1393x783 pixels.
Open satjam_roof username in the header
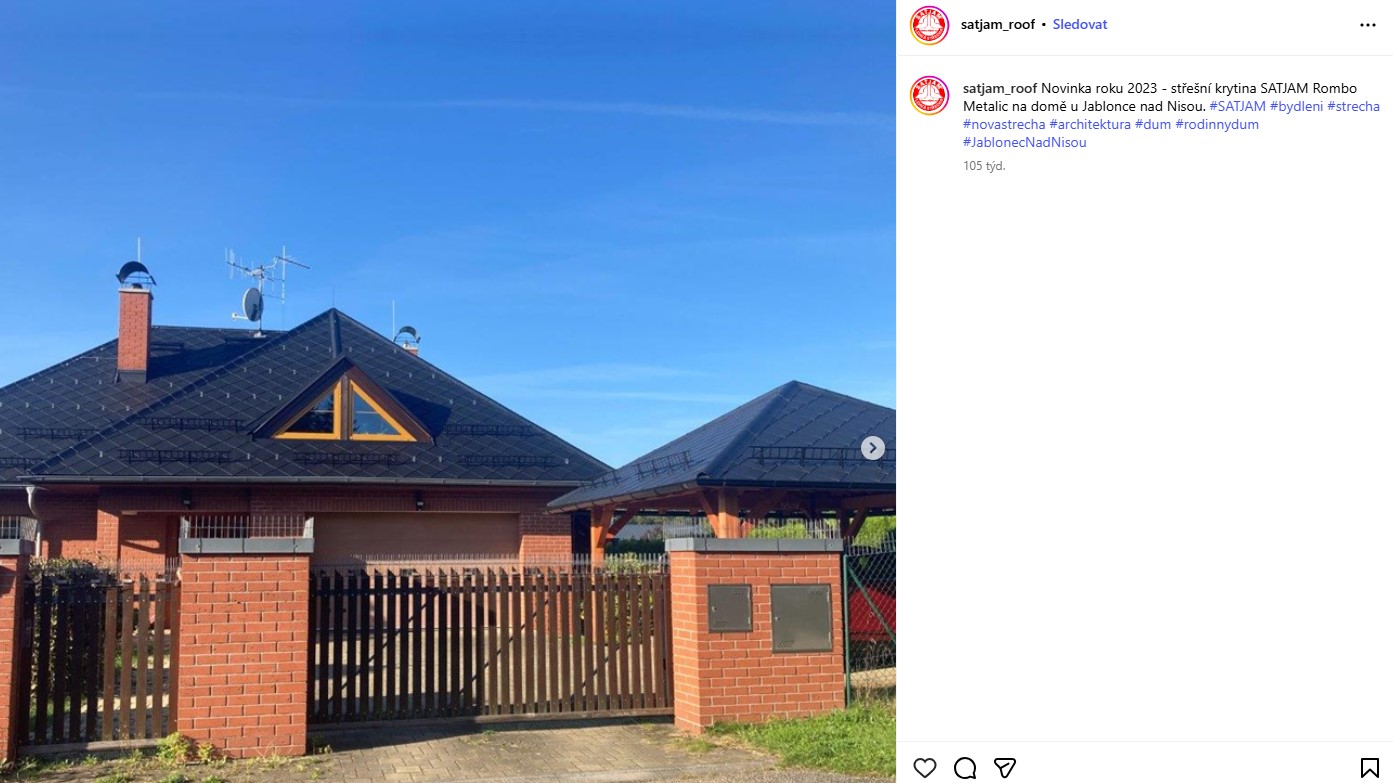pos(998,25)
